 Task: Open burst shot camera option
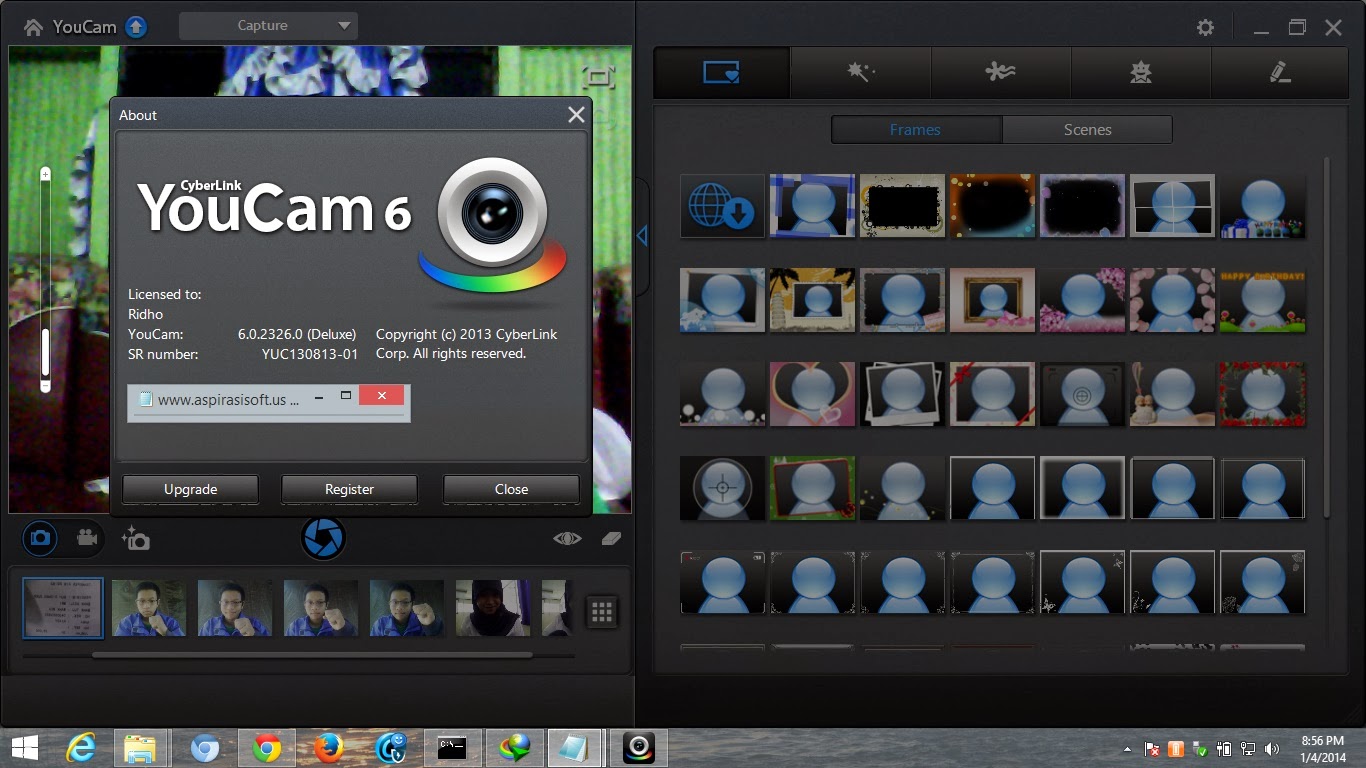136,539
